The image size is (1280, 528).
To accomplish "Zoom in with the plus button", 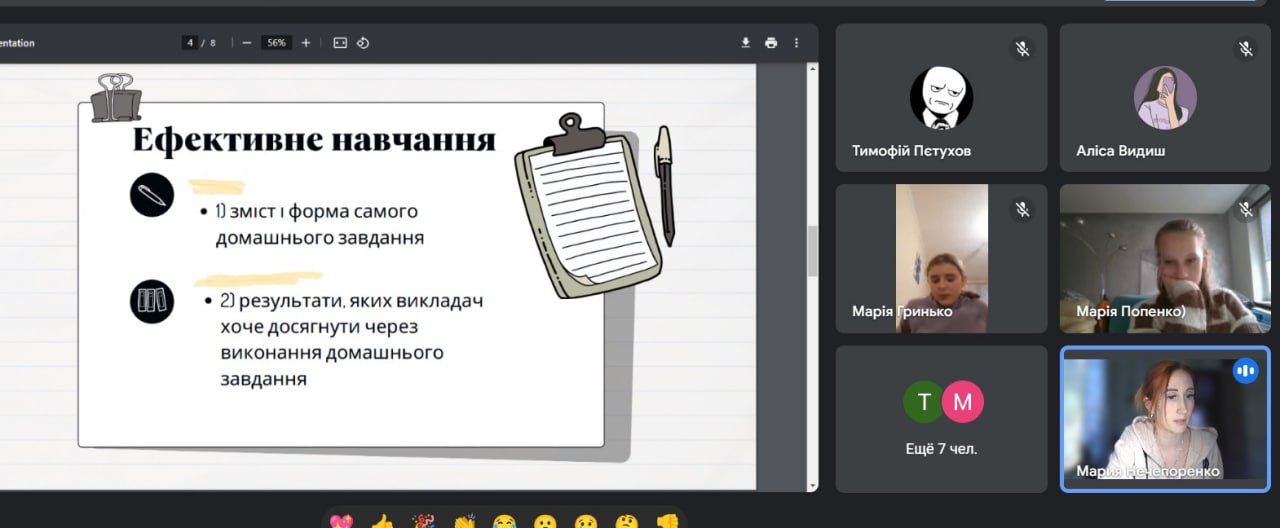I will (x=306, y=43).
